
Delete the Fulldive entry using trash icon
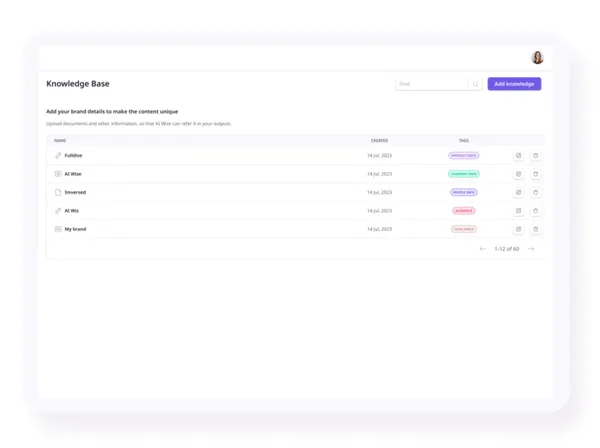coord(535,156)
